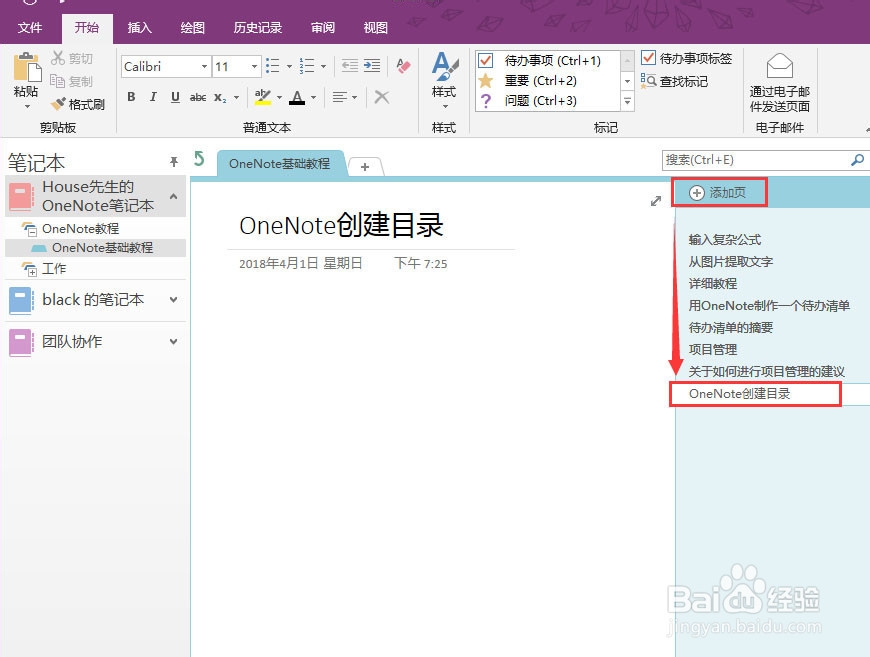Viewport: 870px width, 657px height.
Task: Open bulleted list style dropdown arrow
Action: point(289,67)
